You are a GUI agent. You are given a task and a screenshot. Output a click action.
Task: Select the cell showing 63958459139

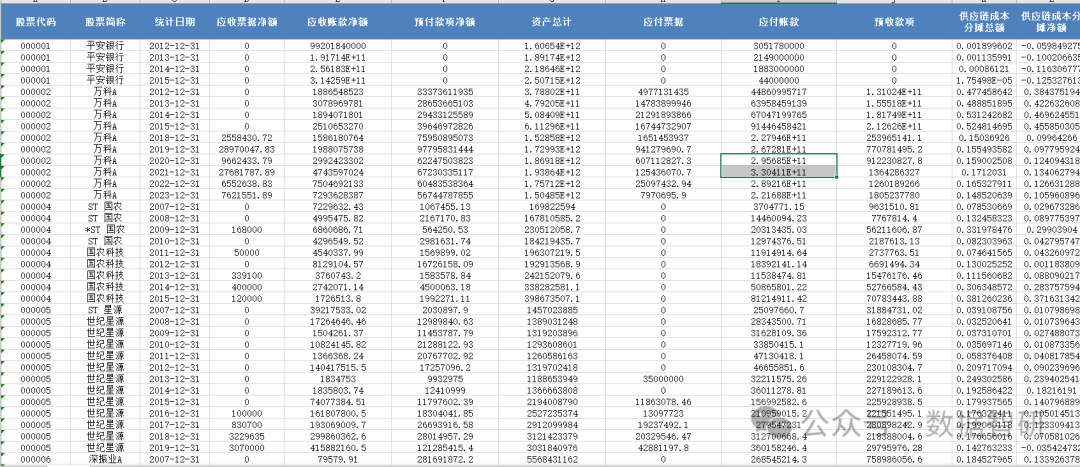779,103
